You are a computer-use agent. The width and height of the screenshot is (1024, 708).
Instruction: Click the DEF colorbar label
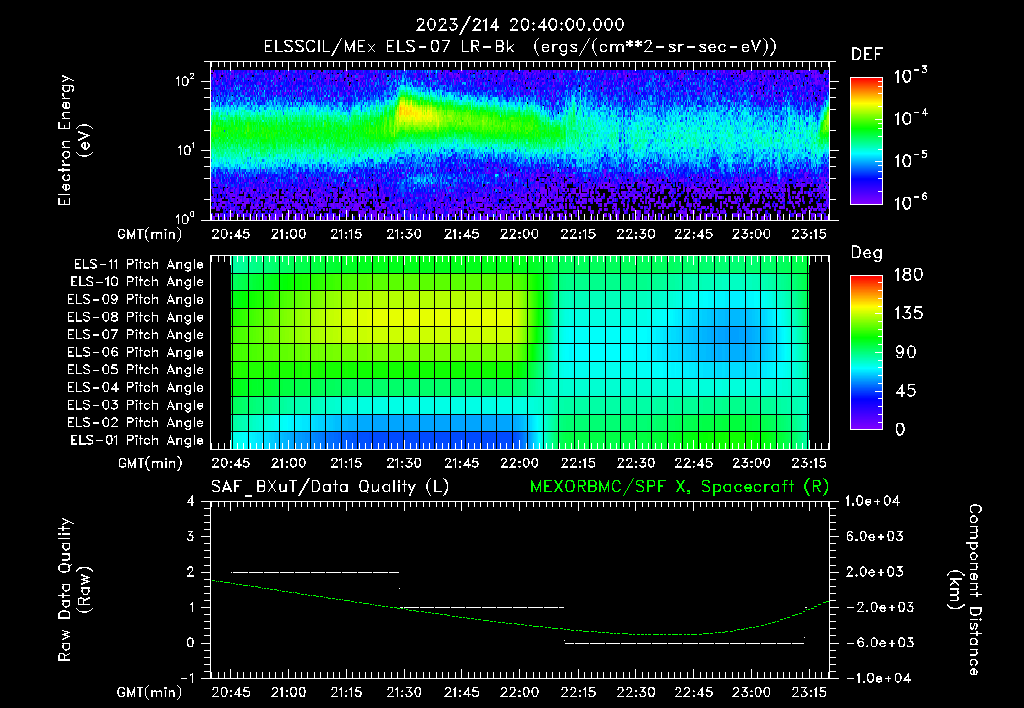867,54
